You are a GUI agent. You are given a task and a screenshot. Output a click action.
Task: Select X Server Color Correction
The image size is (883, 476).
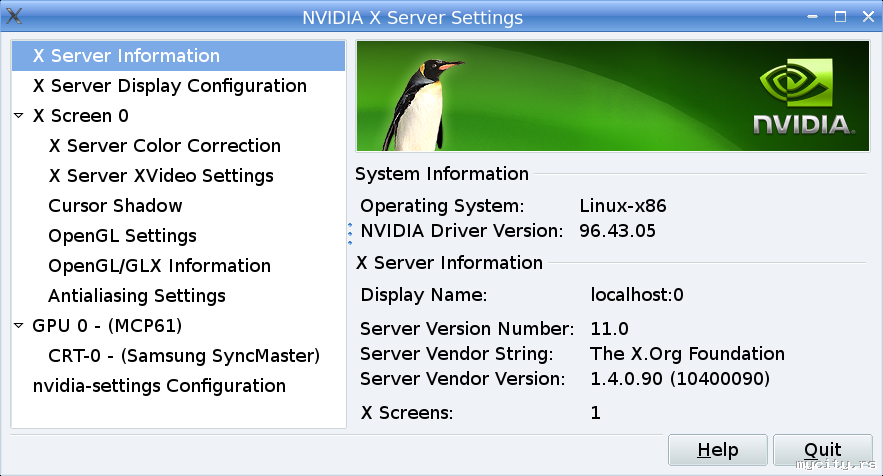tap(164, 146)
